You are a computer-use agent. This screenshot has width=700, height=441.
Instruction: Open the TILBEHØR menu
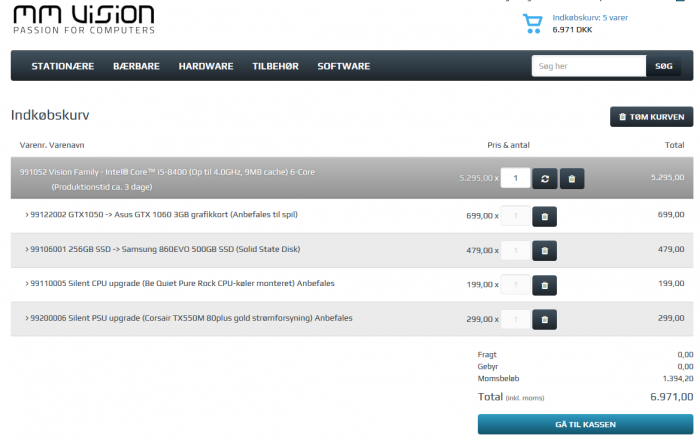point(275,66)
